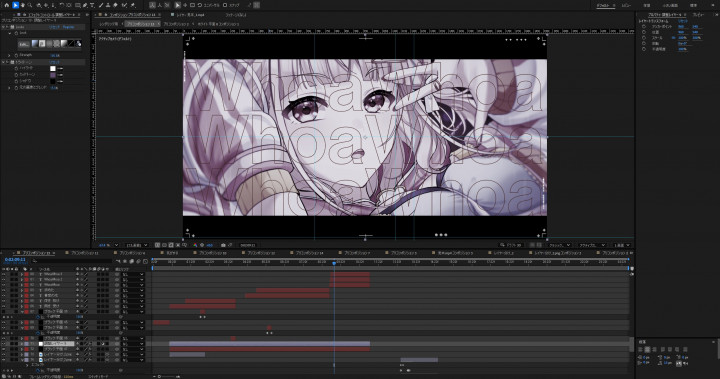This screenshot has width=720, height=379.
Task: Click the snapshot camera icon below viewer
Action: tap(223, 245)
